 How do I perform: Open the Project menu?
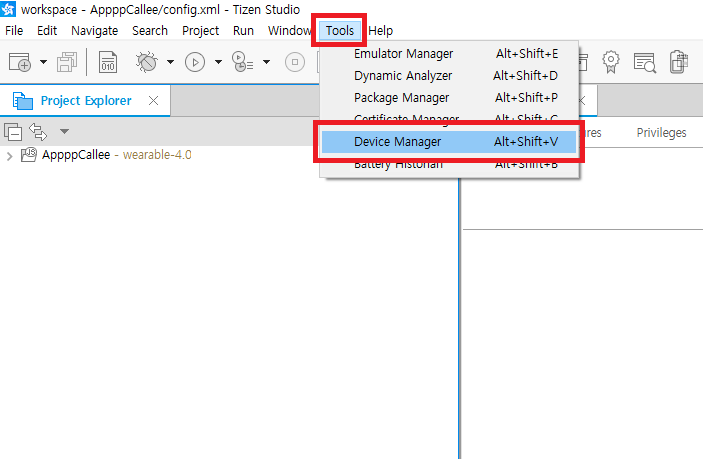pos(200,30)
